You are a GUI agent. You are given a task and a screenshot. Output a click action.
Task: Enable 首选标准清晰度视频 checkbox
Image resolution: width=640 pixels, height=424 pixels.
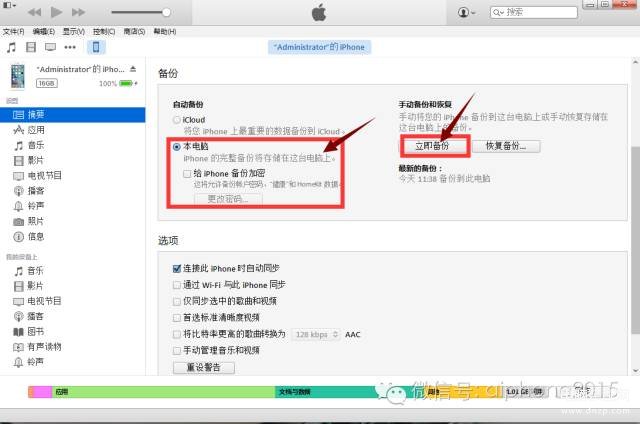[177, 317]
